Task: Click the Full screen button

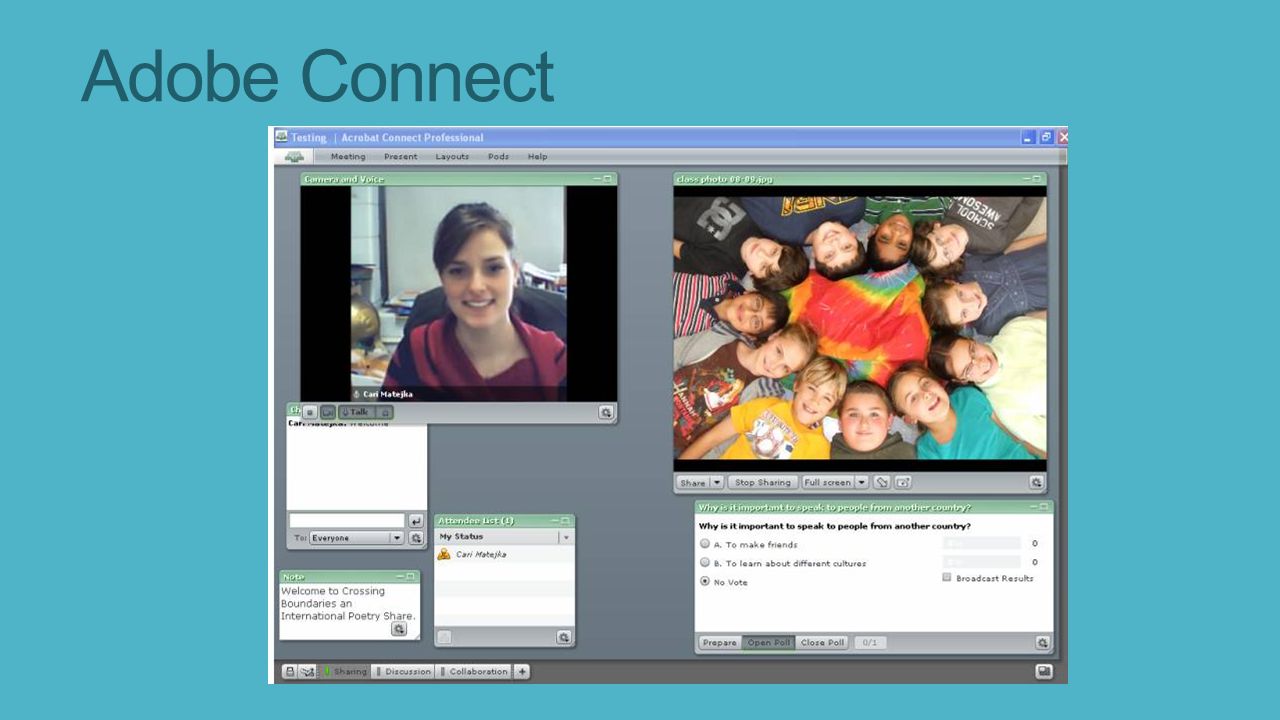Action: point(828,482)
